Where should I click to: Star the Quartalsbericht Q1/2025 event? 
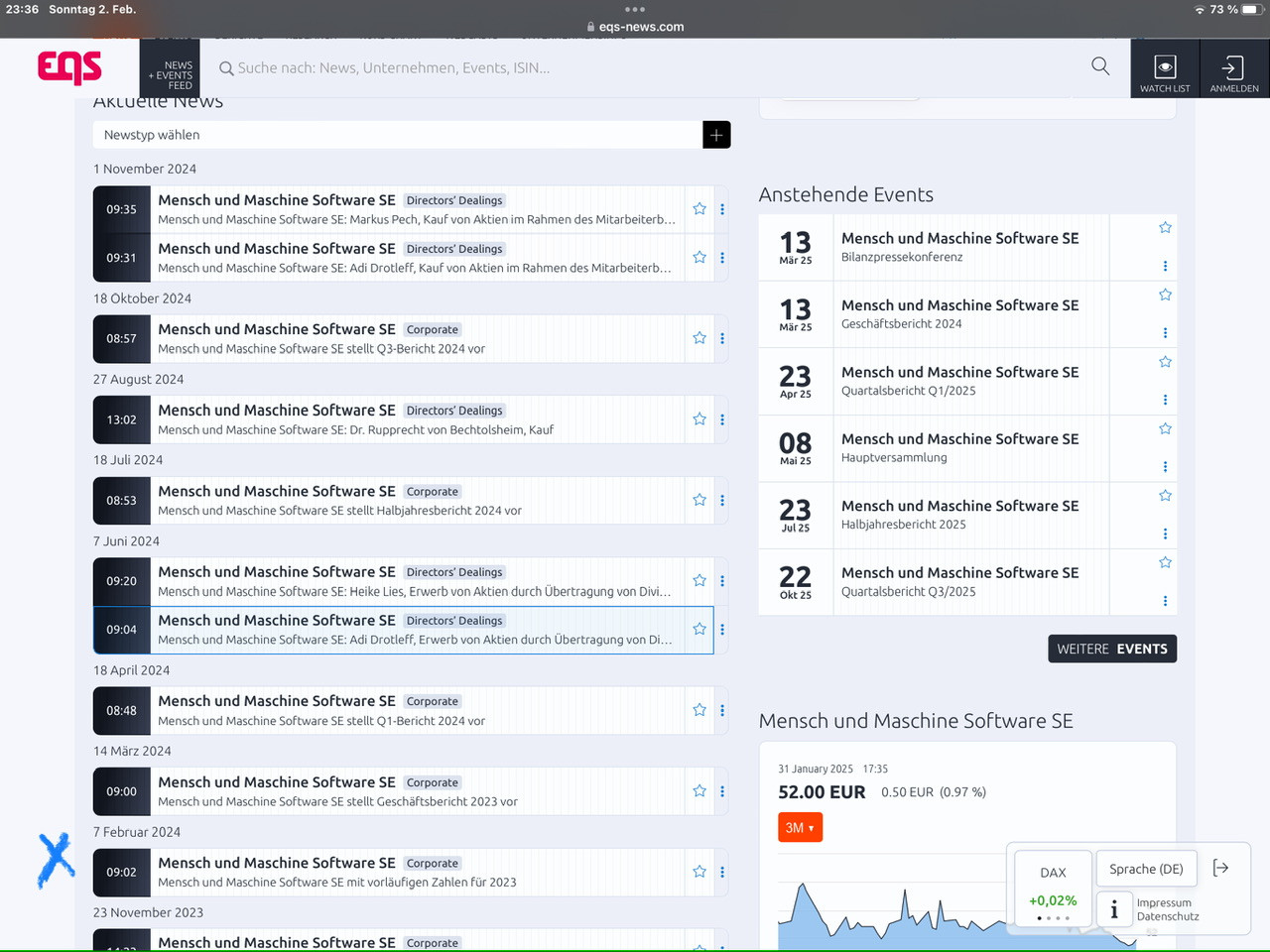tap(1165, 362)
